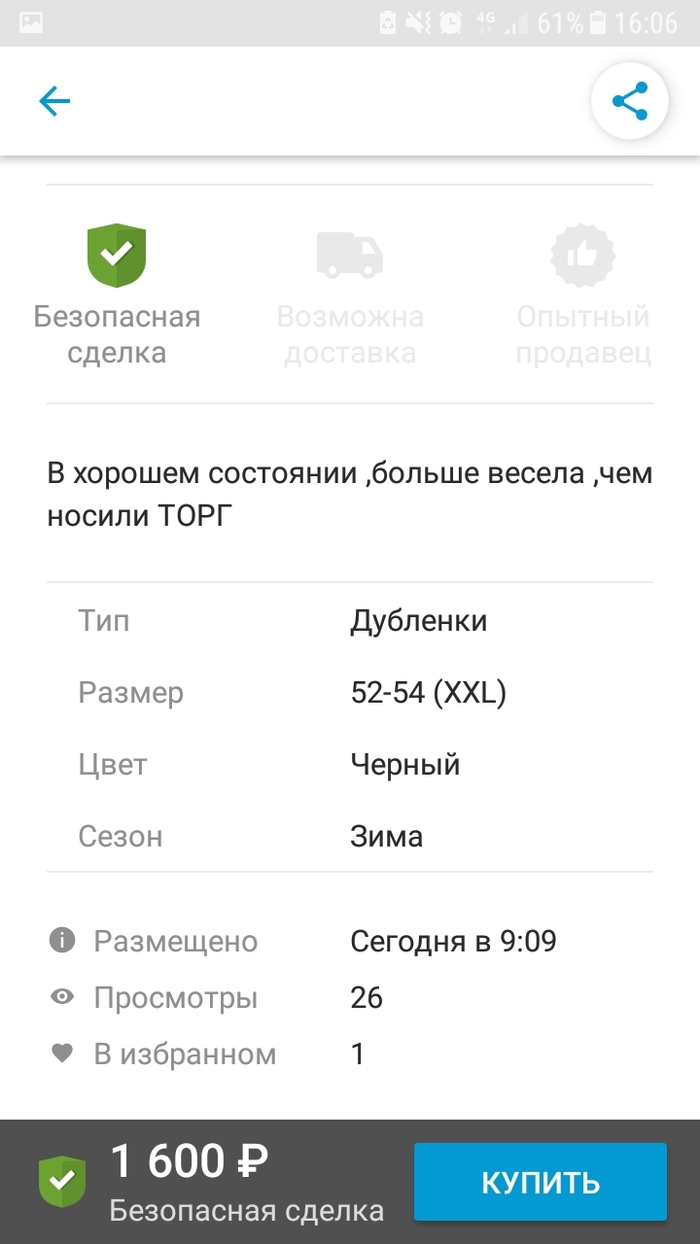Tap the green safe deal shield
This screenshot has height=1244, width=700.
[x=117, y=255]
